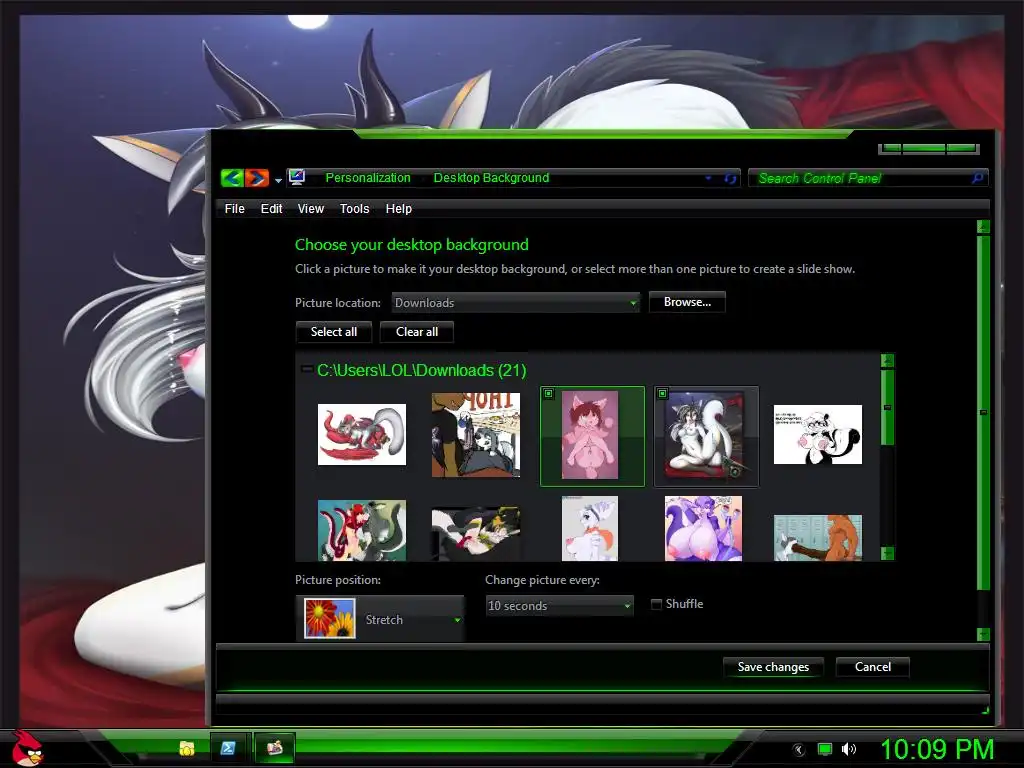The height and width of the screenshot is (768, 1024).
Task: Click the volume speaker tray icon
Action: (849, 749)
